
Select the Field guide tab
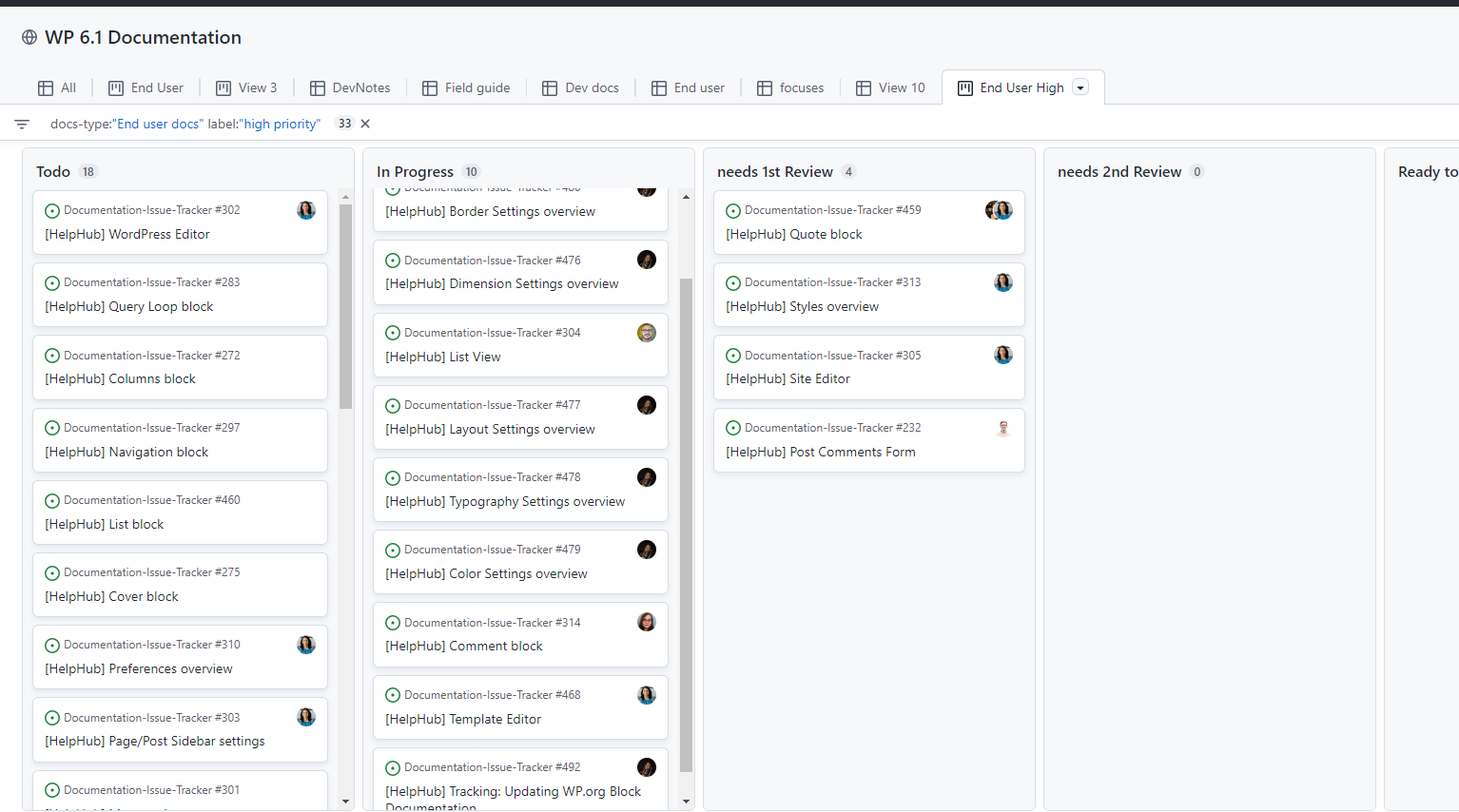point(466,87)
